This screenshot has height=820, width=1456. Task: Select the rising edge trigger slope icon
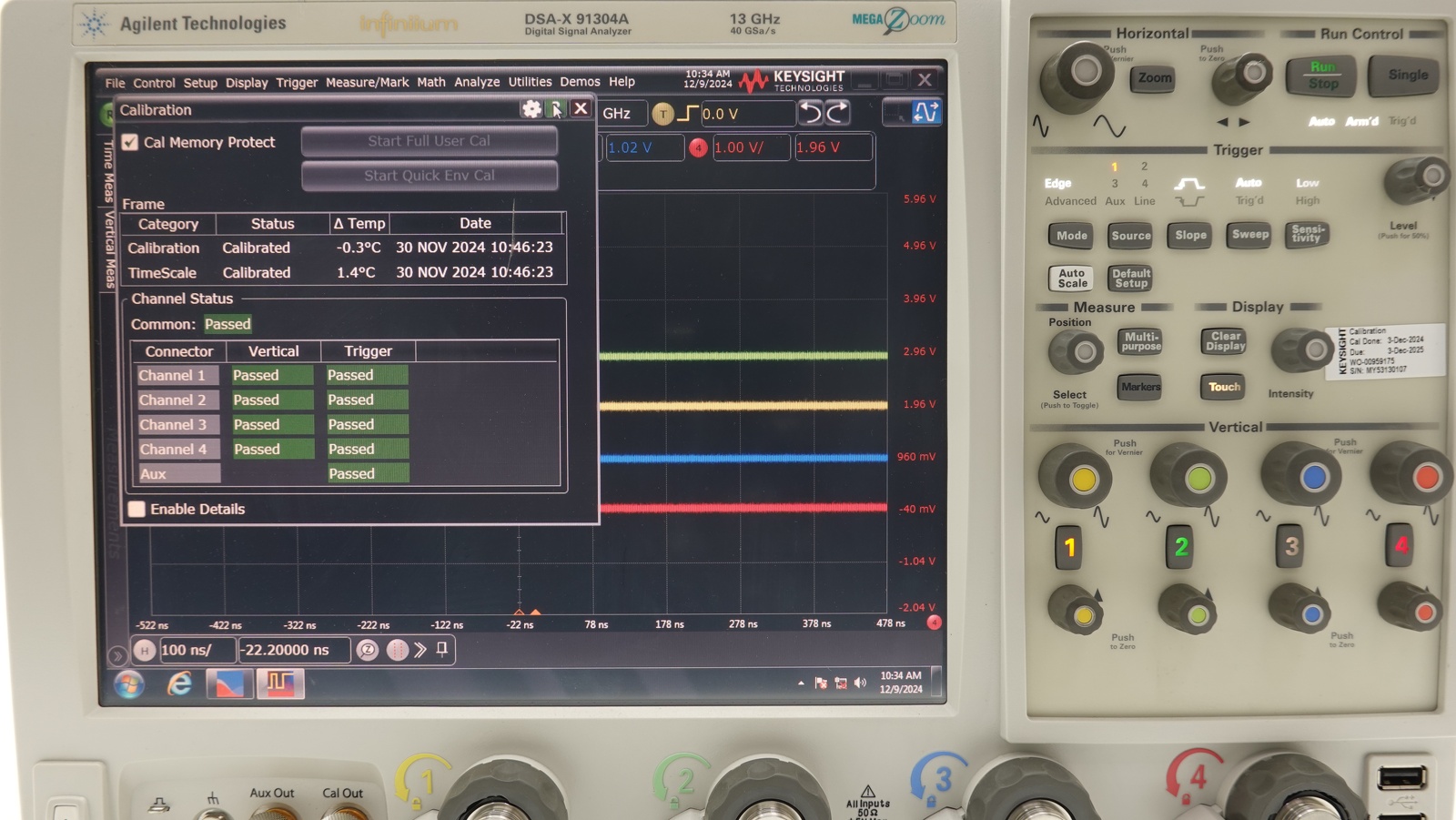click(x=687, y=114)
